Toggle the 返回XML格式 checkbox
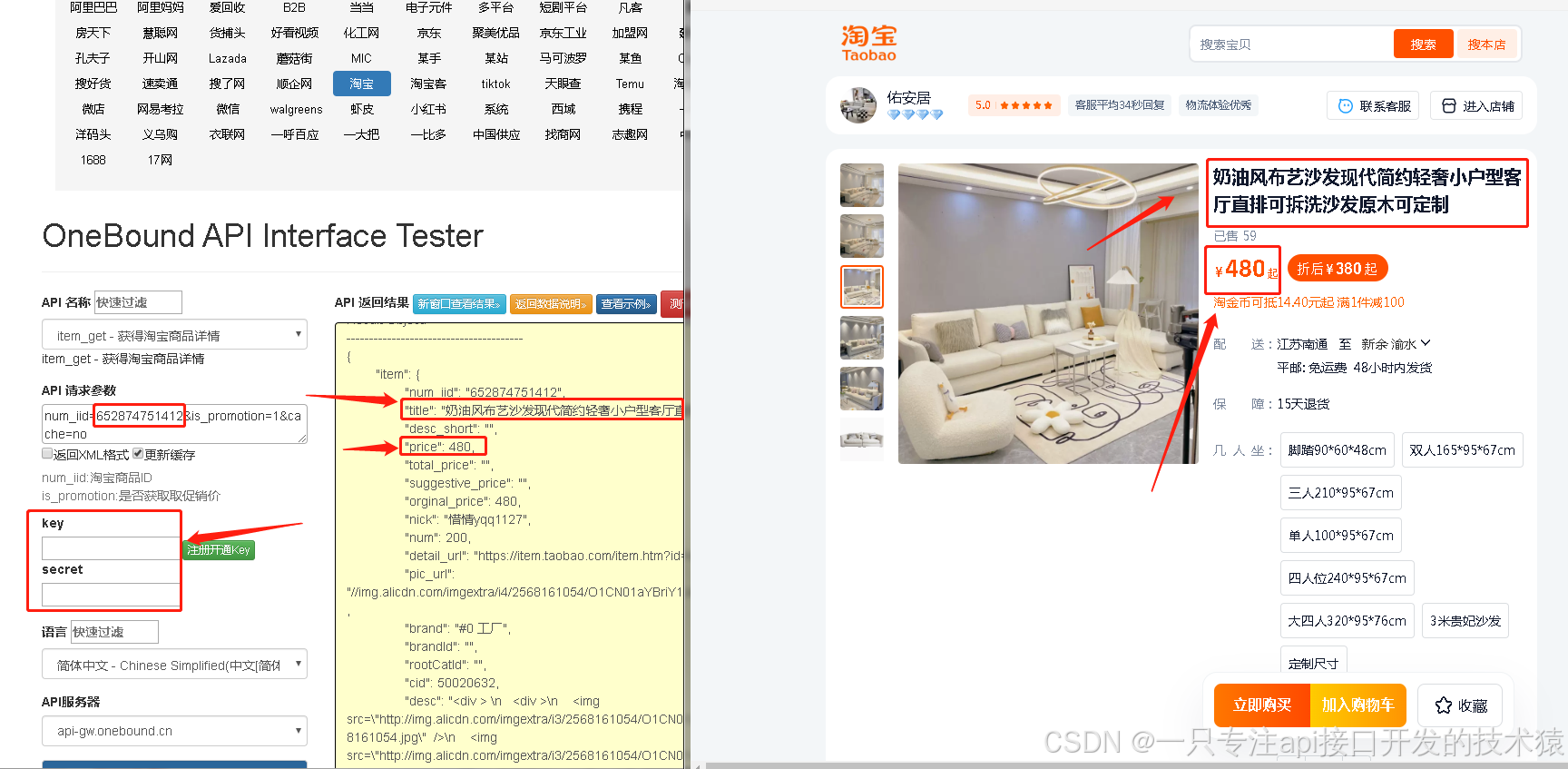 (47, 453)
